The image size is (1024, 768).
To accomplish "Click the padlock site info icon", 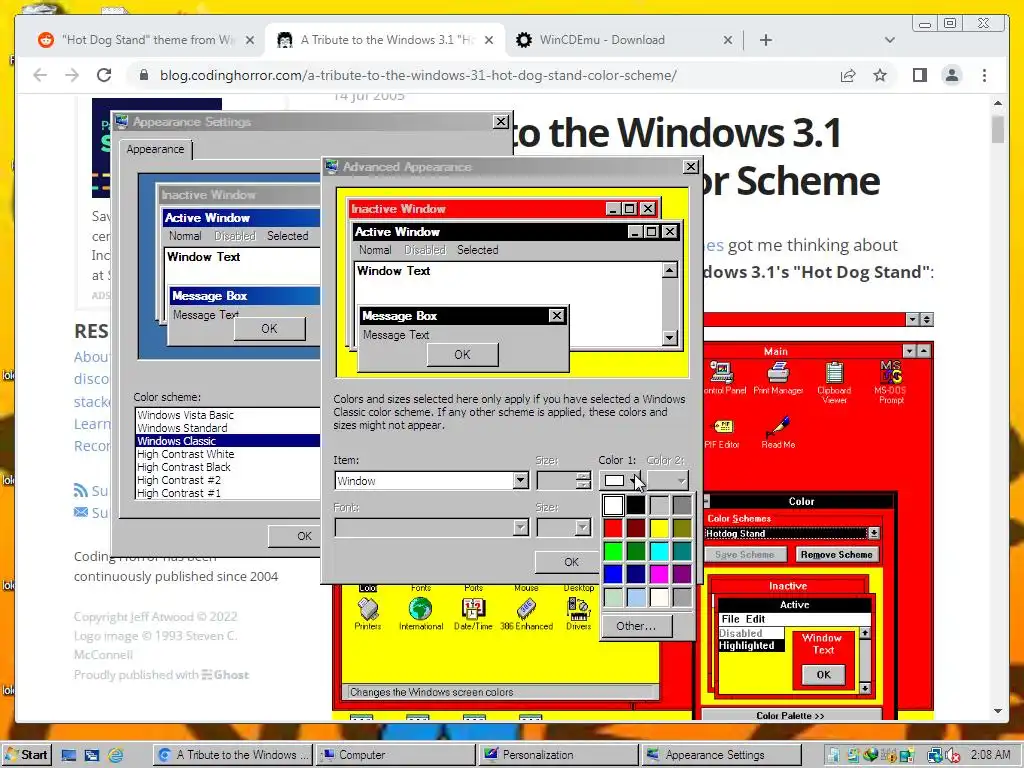I will 144,75.
